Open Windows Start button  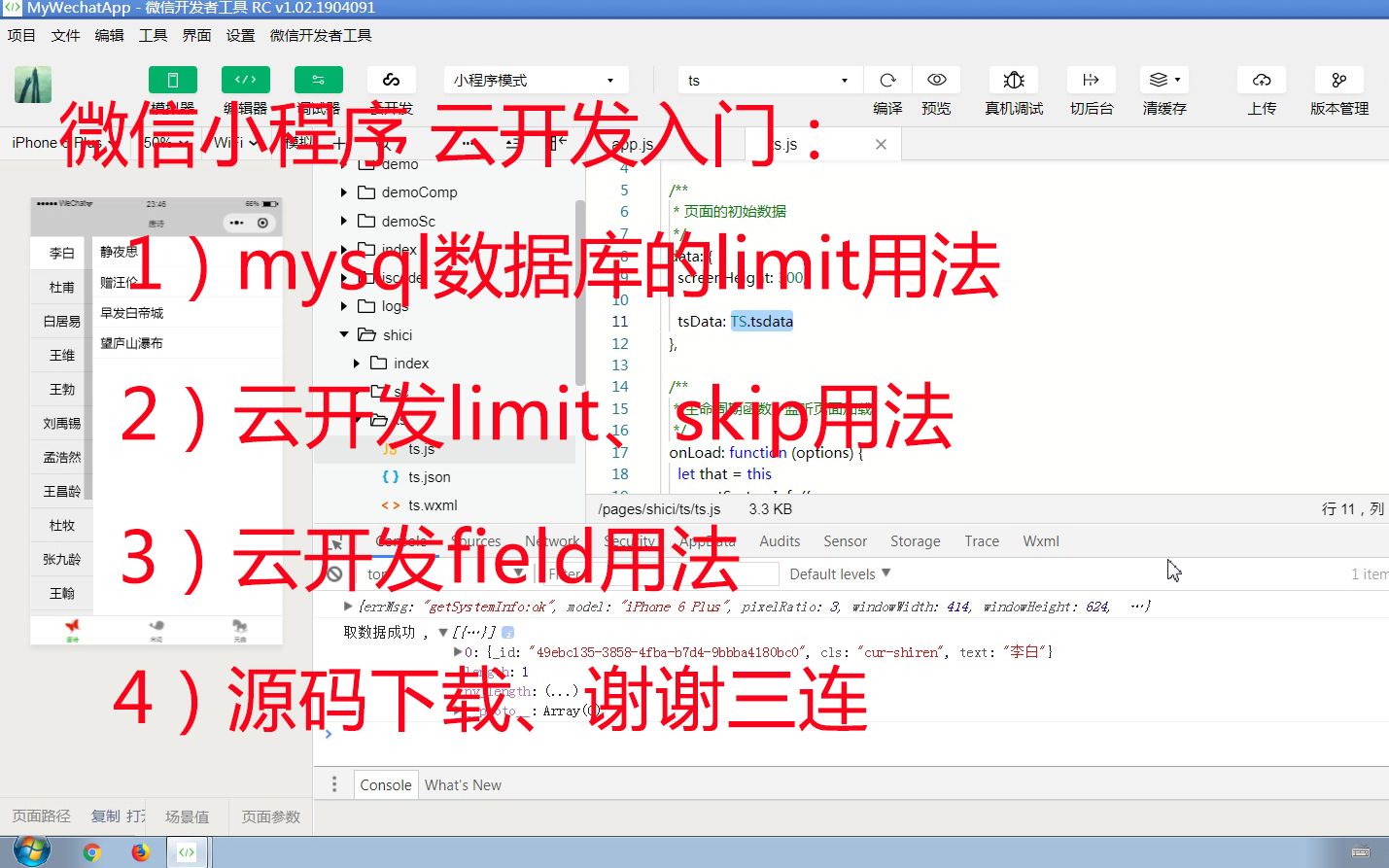click(31, 851)
